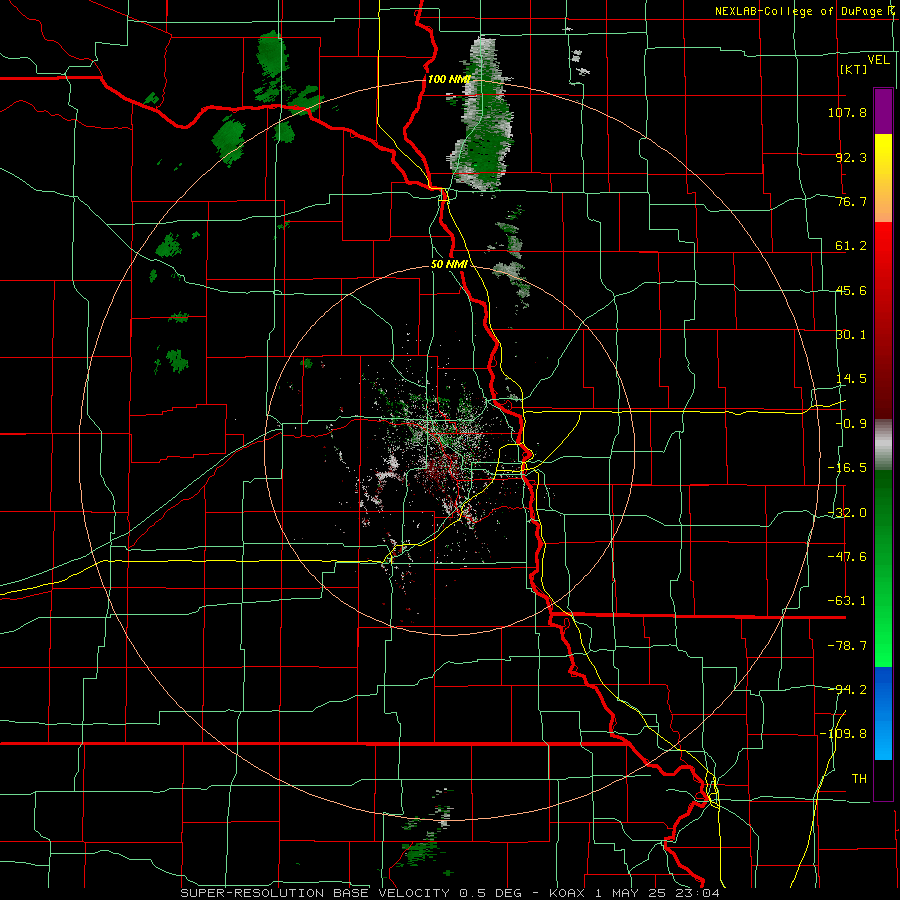Image resolution: width=900 pixels, height=900 pixels.
Task: Click the -78.7 velocity scale value
Action: [847, 646]
